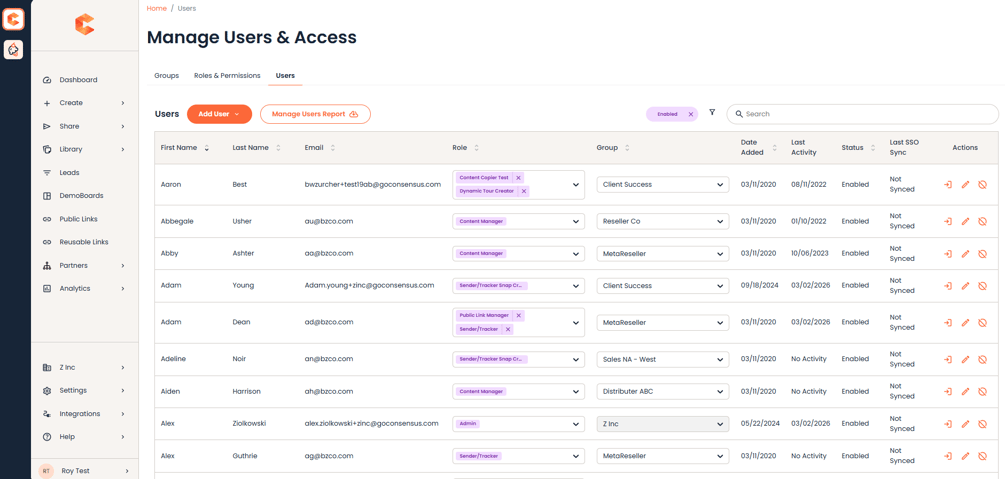Click the Search users field
Image resolution: width=1005 pixels, height=479 pixels.
click(x=862, y=114)
